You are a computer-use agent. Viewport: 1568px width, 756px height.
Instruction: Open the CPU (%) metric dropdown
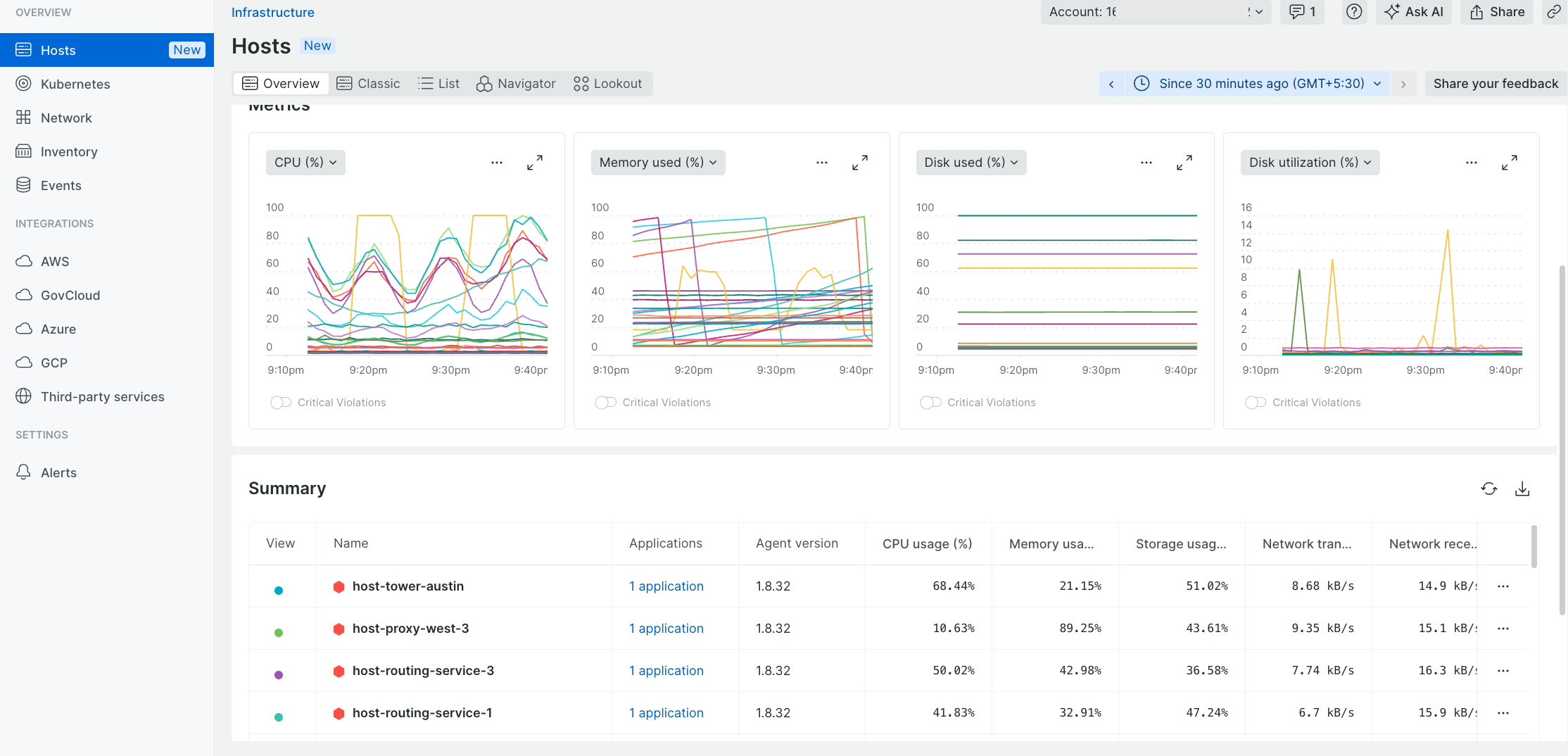305,163
